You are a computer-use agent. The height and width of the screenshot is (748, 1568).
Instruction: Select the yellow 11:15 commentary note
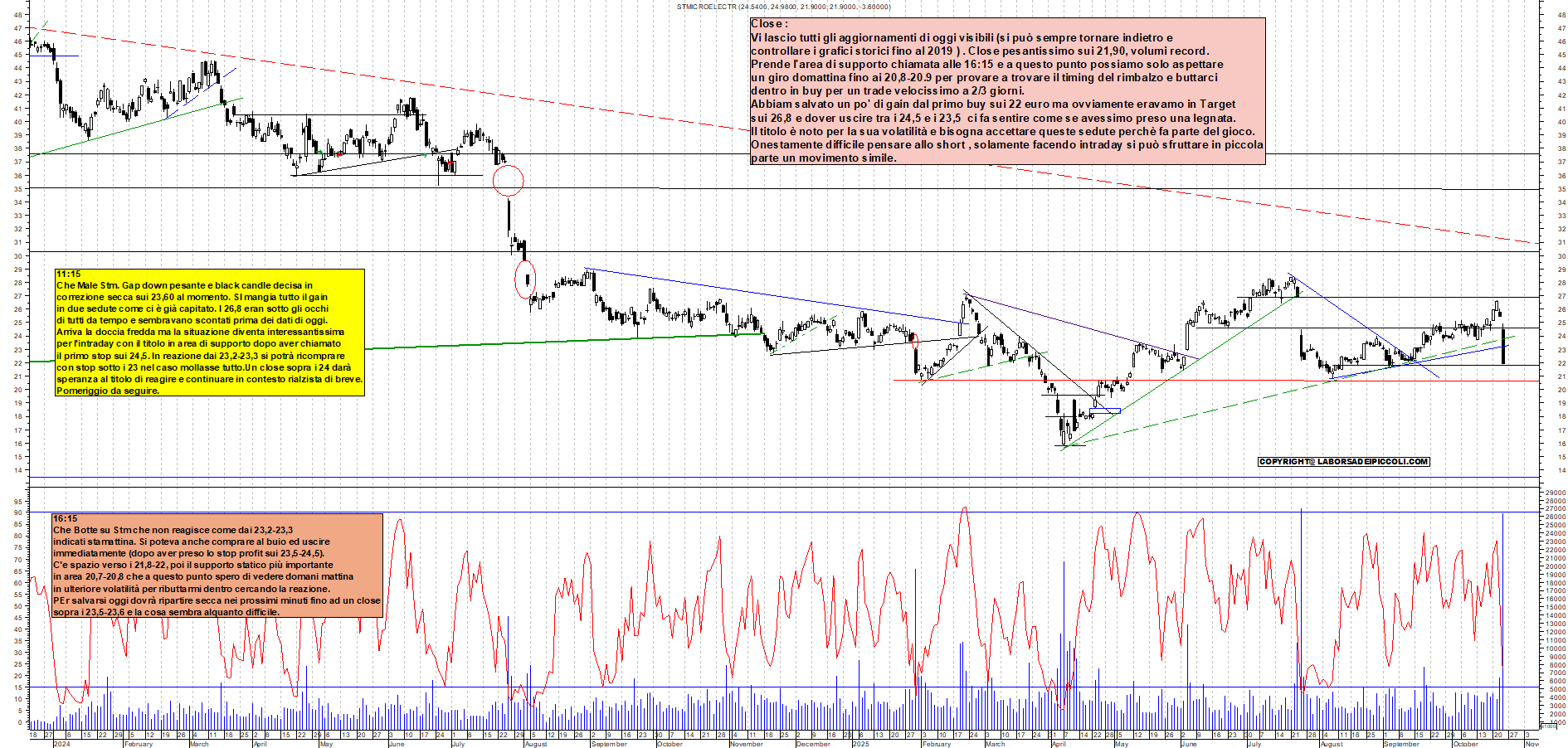[x=209, y=332]
